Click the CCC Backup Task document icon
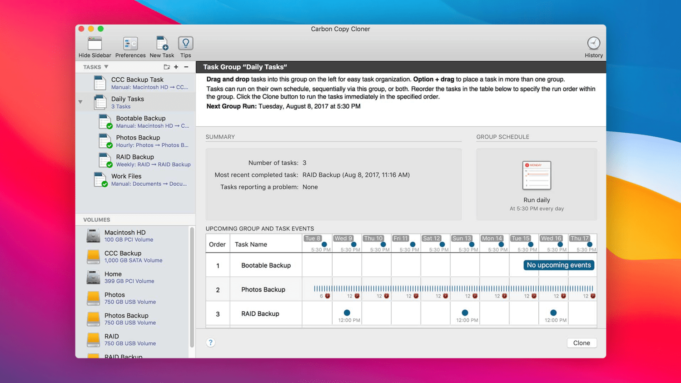 (x=100, y=83)
